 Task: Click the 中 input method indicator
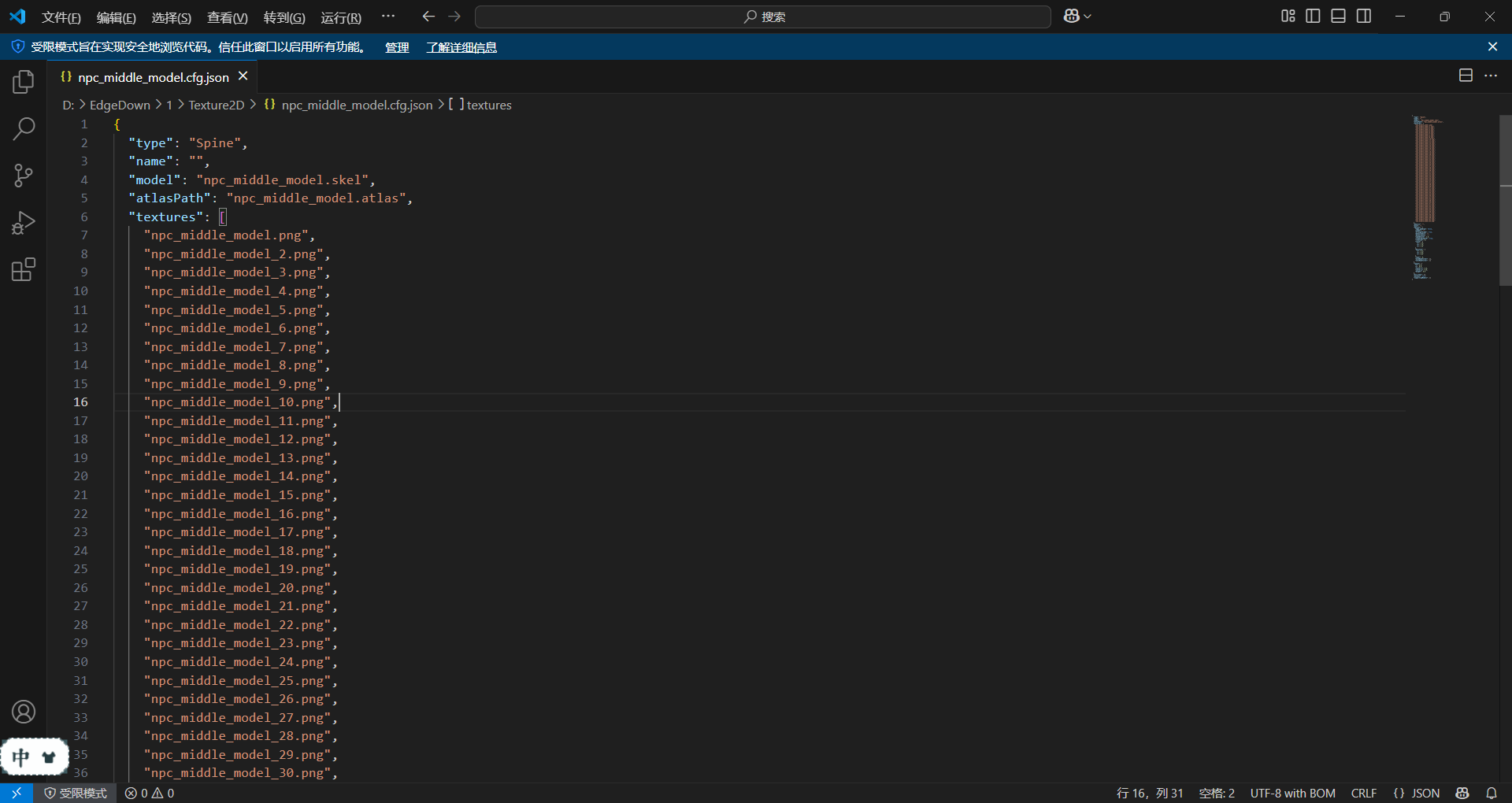tap(21, 757)
